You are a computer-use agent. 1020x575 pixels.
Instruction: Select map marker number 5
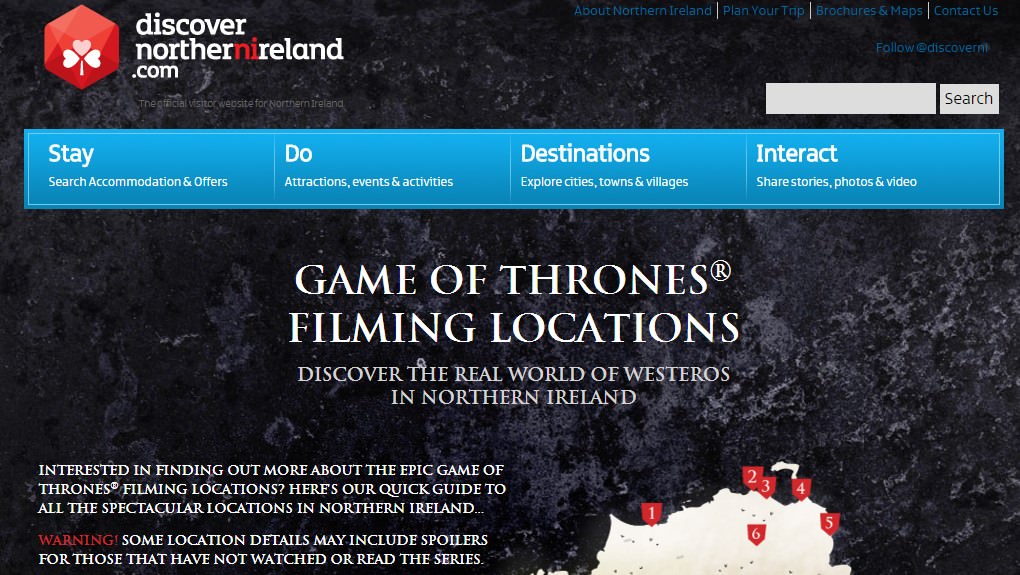coord(829,523)
